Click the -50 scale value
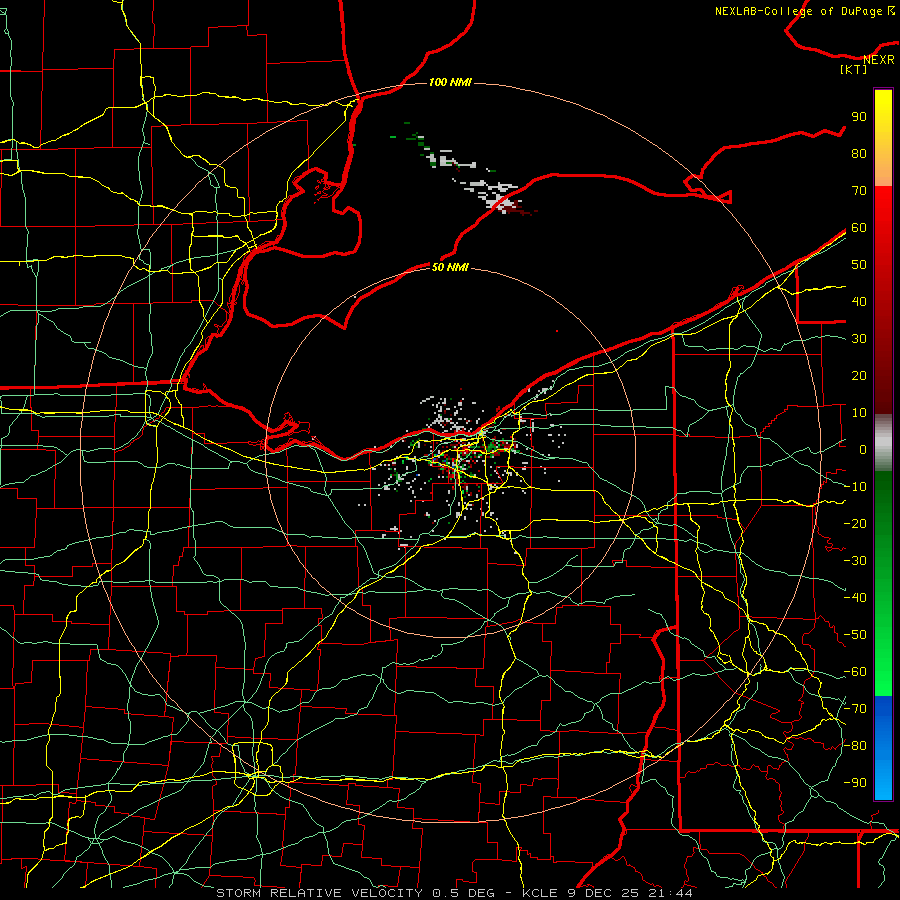Screen dimensions: 900x900 855,635
